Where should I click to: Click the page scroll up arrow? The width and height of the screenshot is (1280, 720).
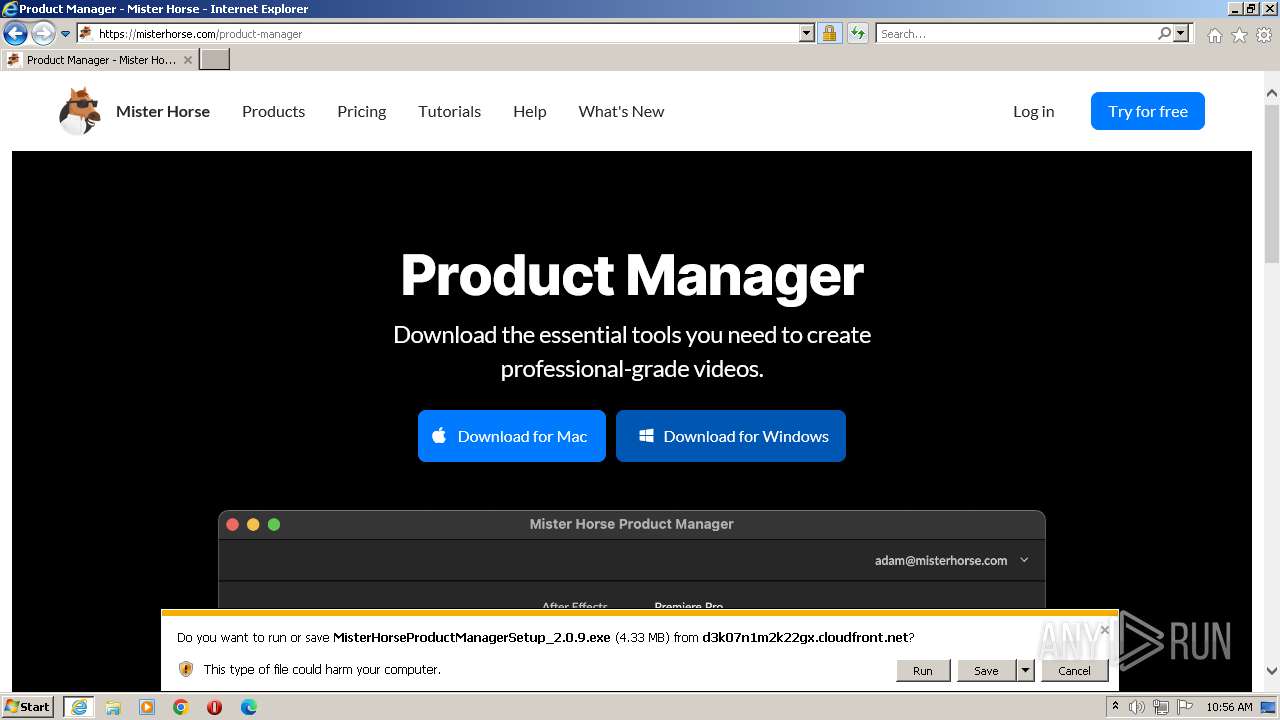point(1271,93)
